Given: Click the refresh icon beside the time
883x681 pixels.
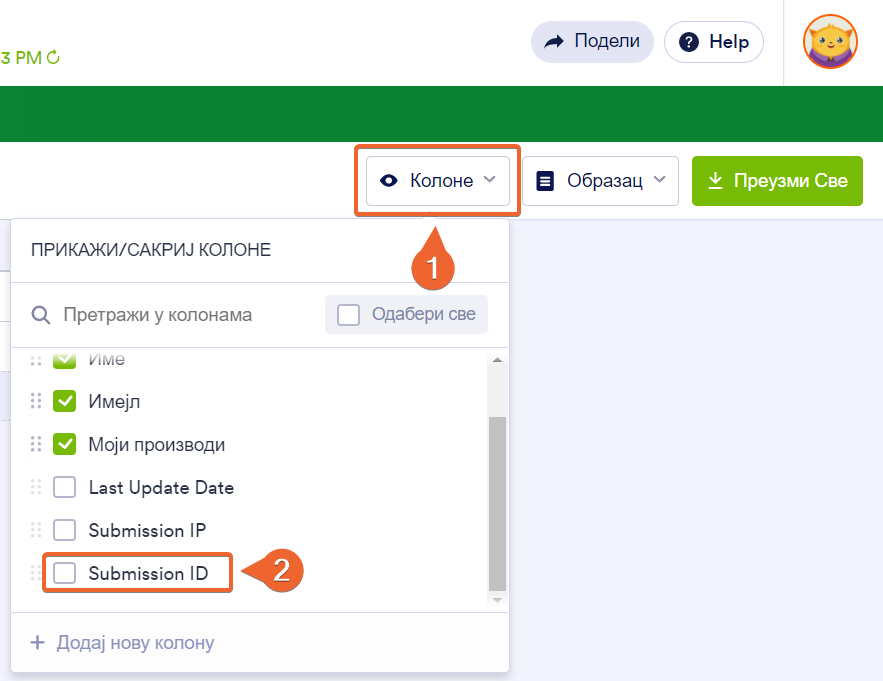Looking at the screenshot, I should click(x=53, y=58).
